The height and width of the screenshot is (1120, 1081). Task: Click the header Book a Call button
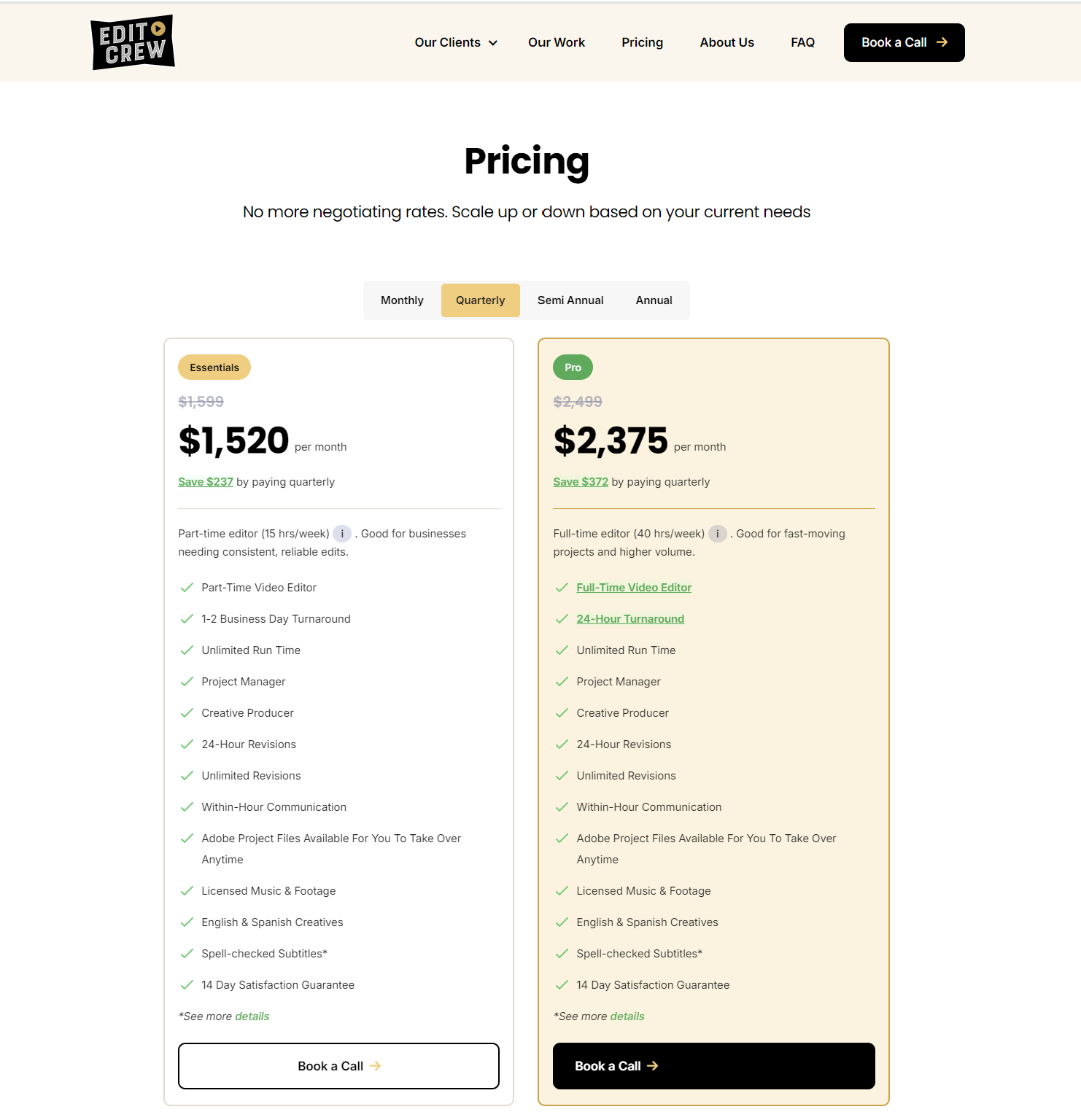pos(904,42)
